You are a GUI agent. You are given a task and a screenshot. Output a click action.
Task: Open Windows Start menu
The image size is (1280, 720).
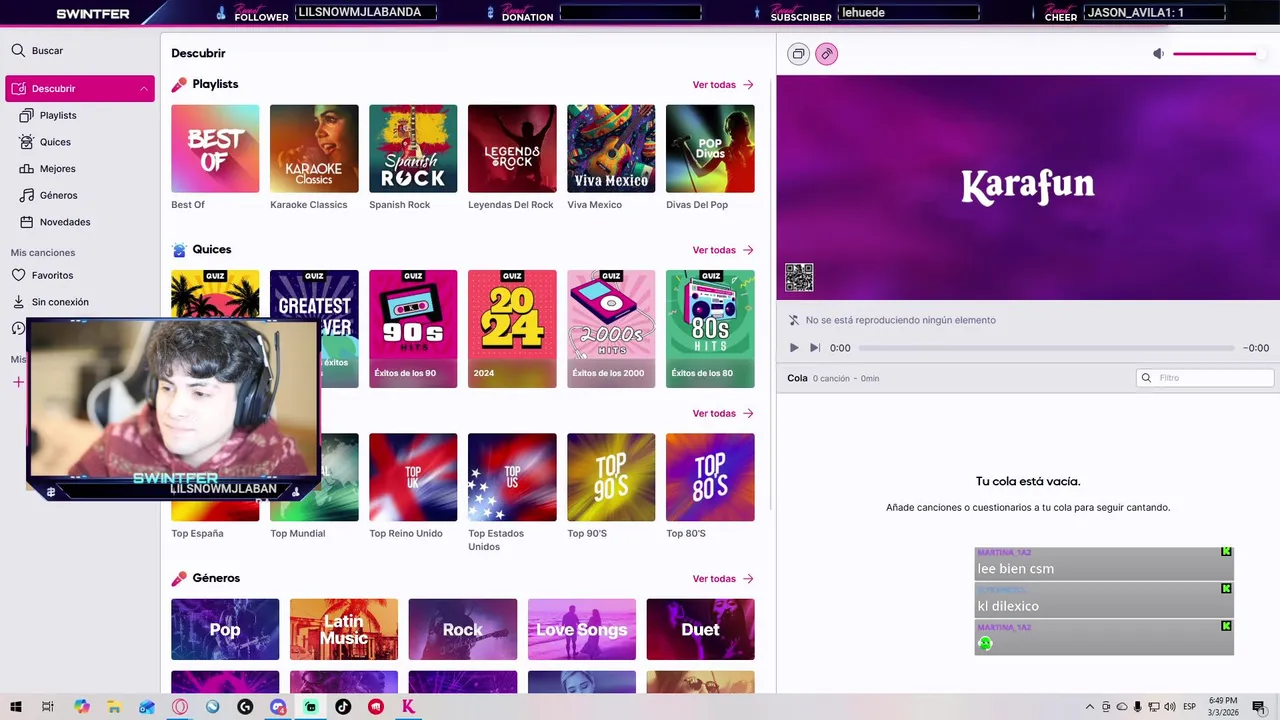pos(16,707)
